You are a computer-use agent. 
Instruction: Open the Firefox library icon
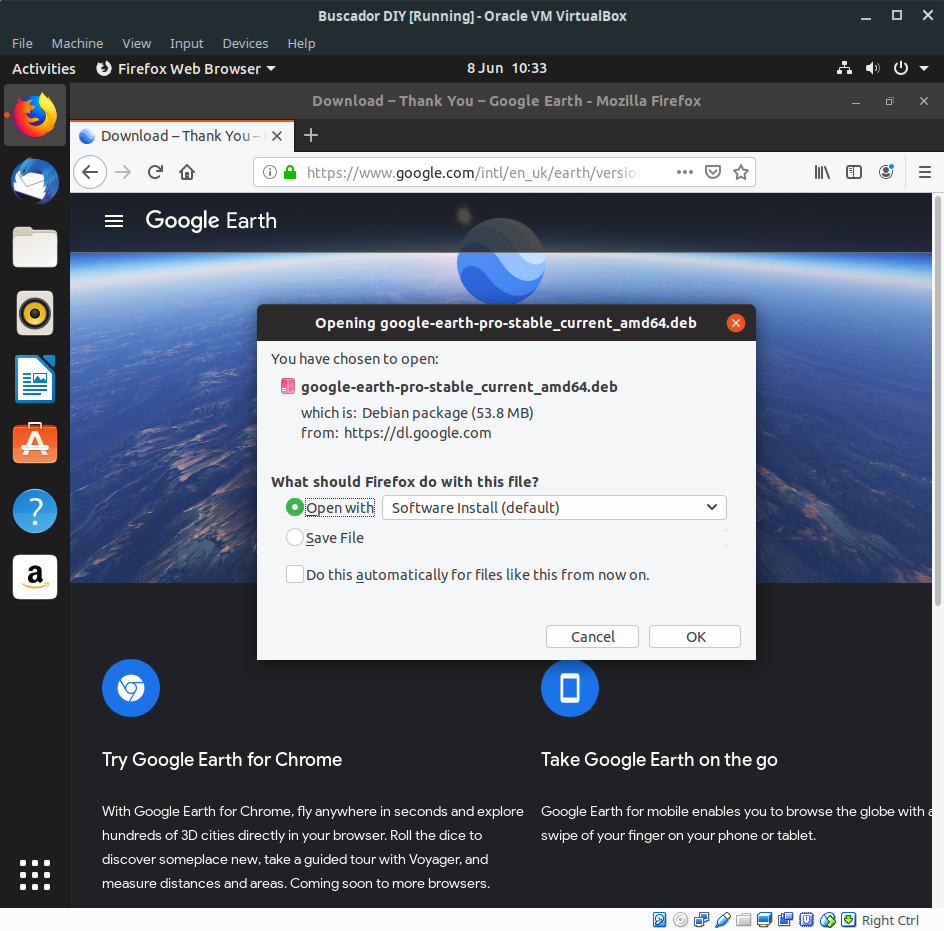pos(822,172)
